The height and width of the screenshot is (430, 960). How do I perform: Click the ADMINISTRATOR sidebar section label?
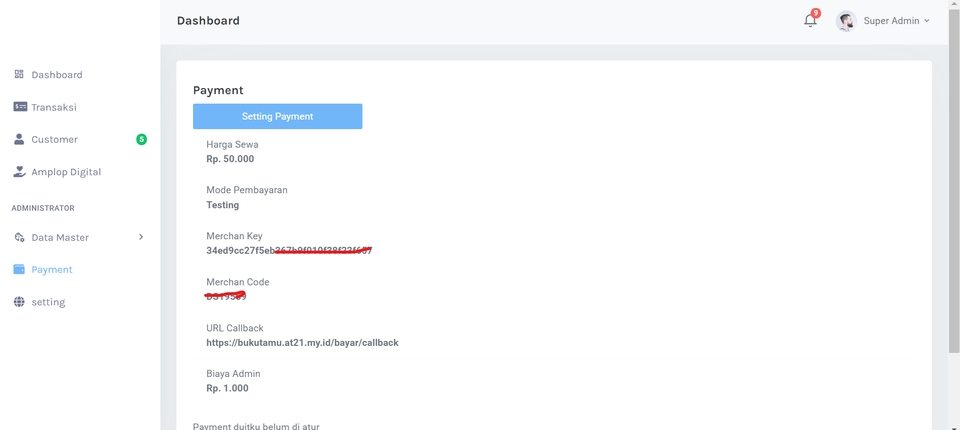click(43, 208)
